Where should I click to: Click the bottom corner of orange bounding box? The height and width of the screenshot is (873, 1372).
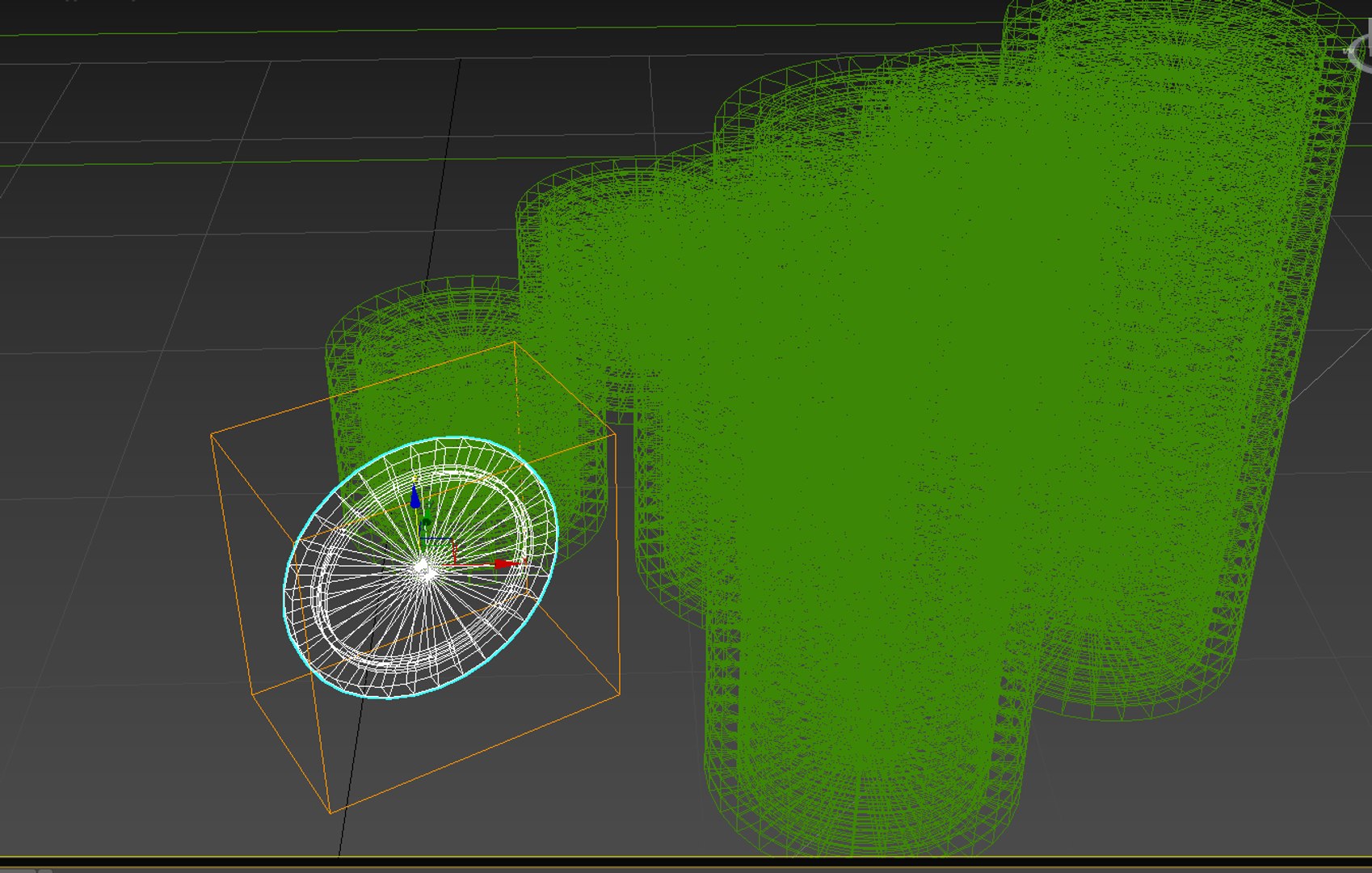click(330, 811)
